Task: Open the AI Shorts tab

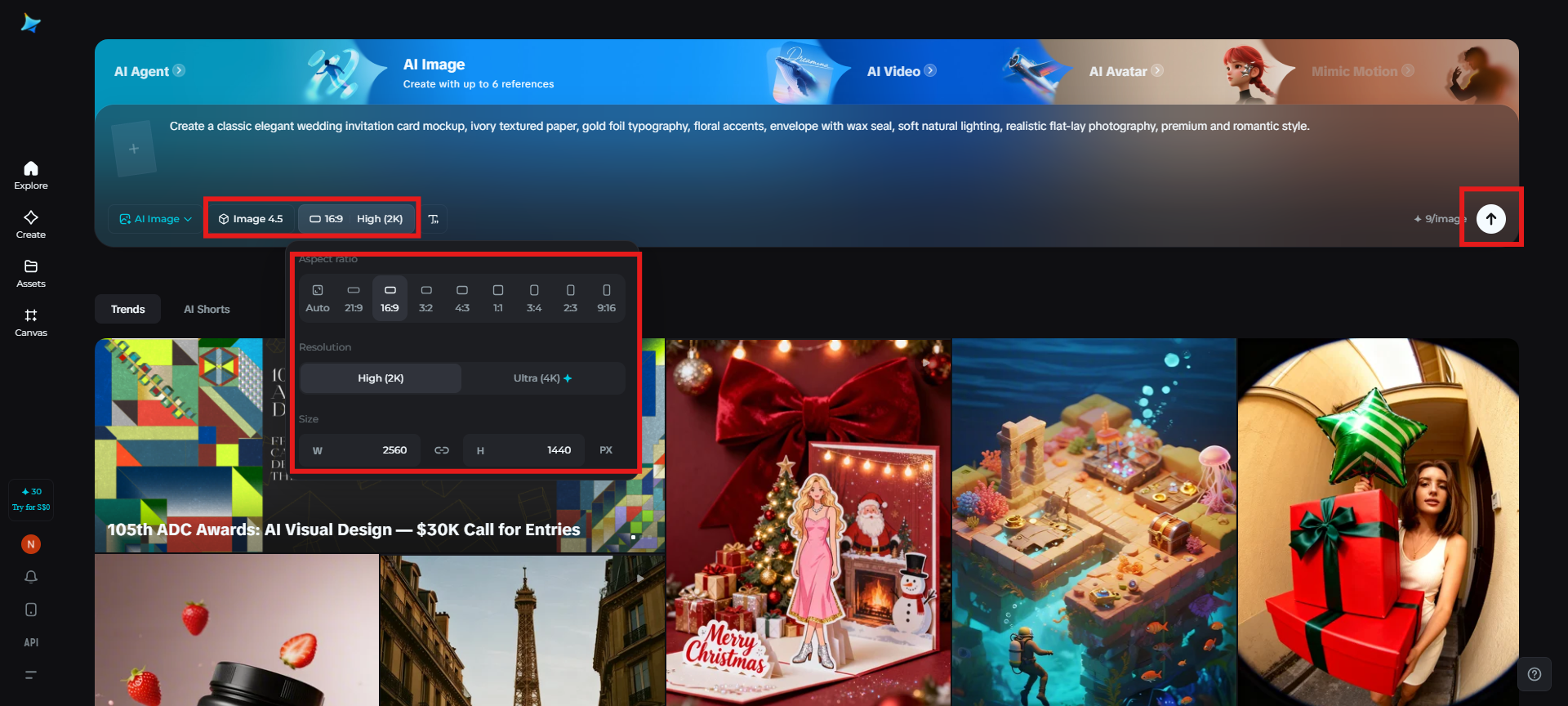Action: point(207,309)
